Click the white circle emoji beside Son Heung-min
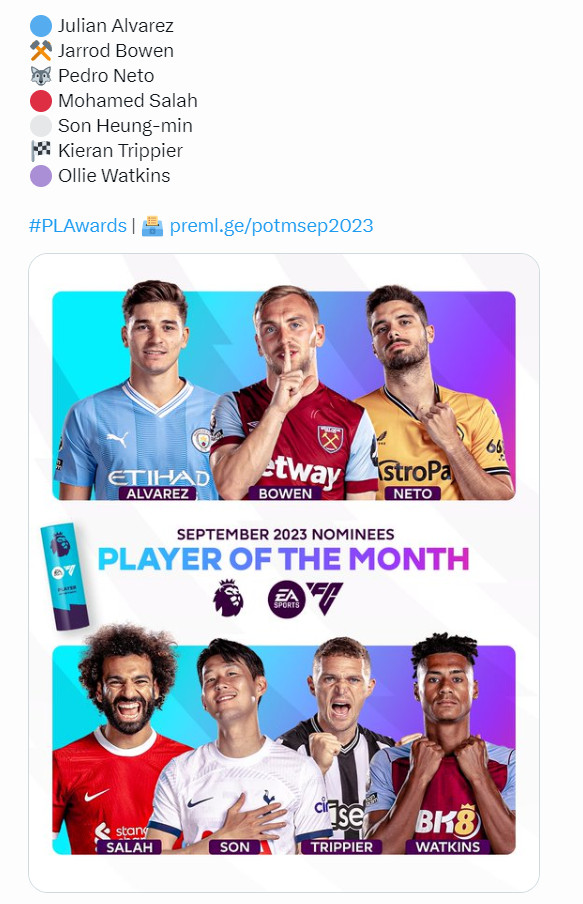Screen dimensions: 583x904 [41, 126]
